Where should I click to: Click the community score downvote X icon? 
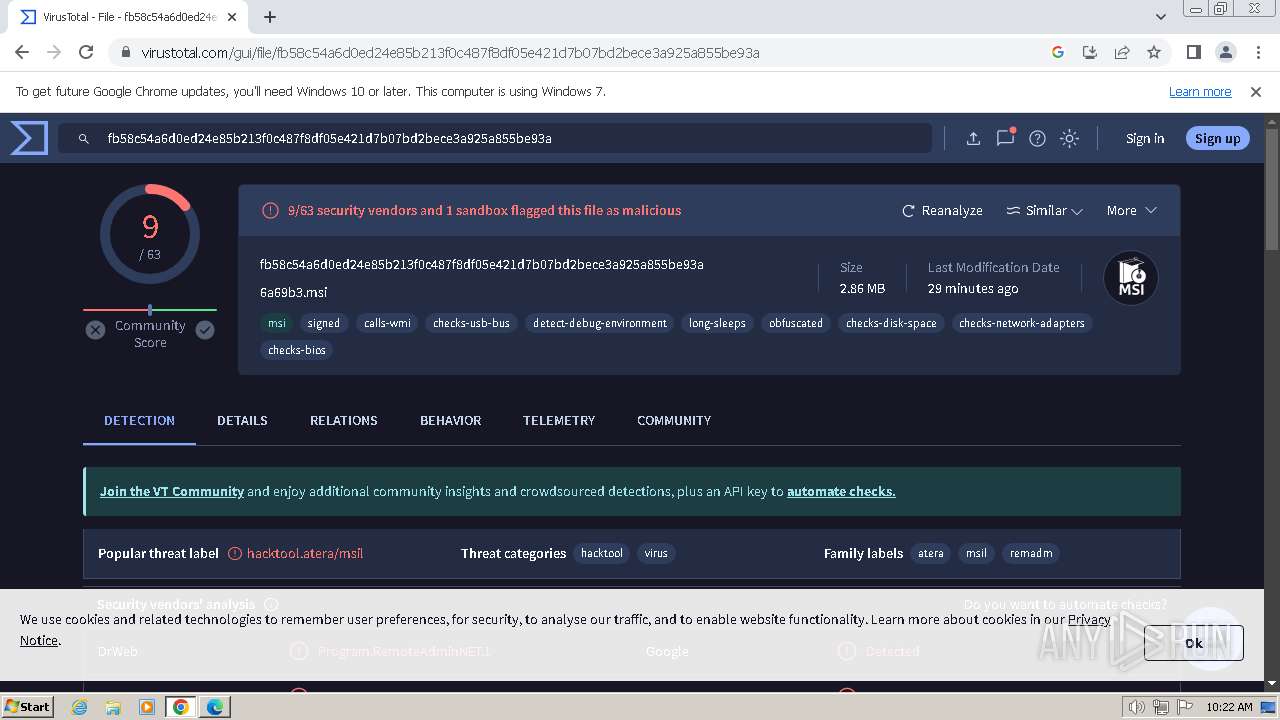click(95, 330)
